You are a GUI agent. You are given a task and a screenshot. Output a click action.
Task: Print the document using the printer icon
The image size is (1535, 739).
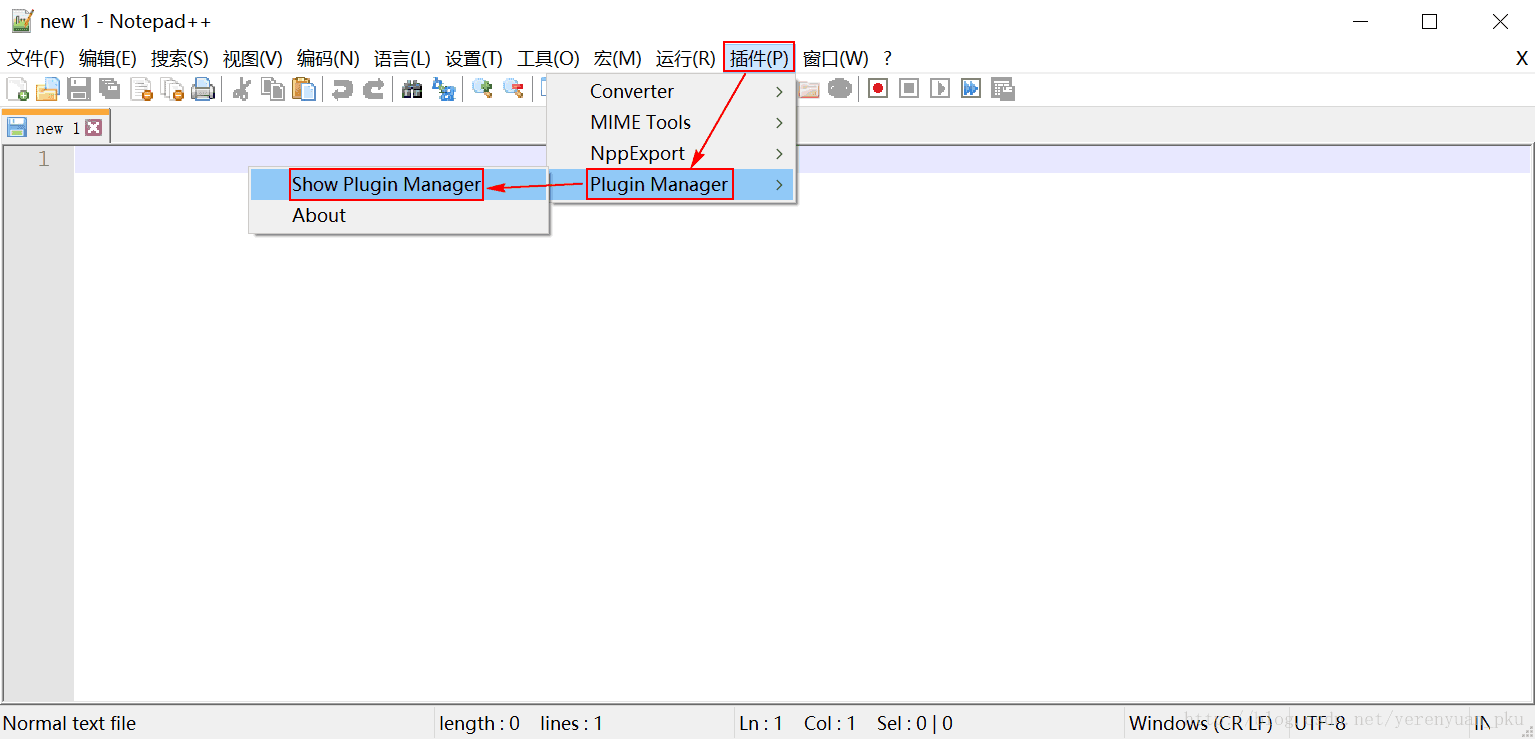coord(203,89)
